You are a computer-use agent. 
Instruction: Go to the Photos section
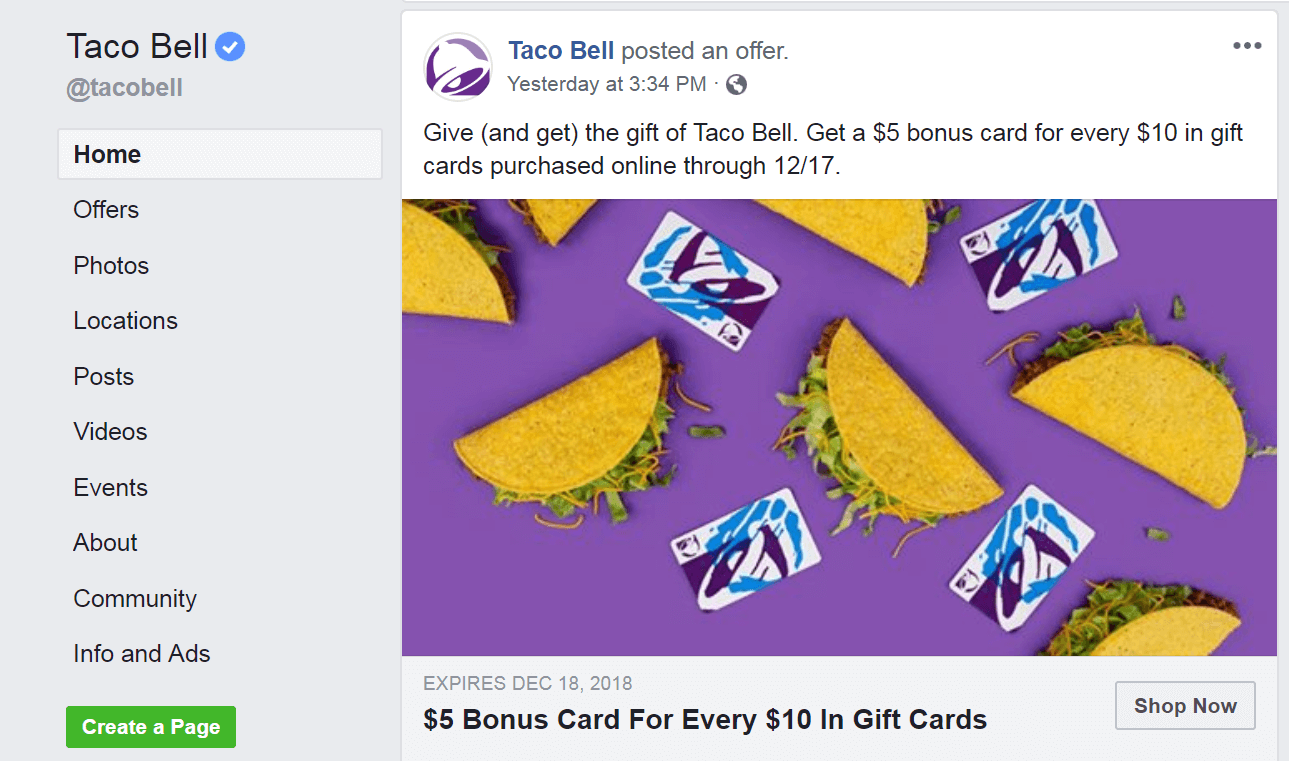111,266
